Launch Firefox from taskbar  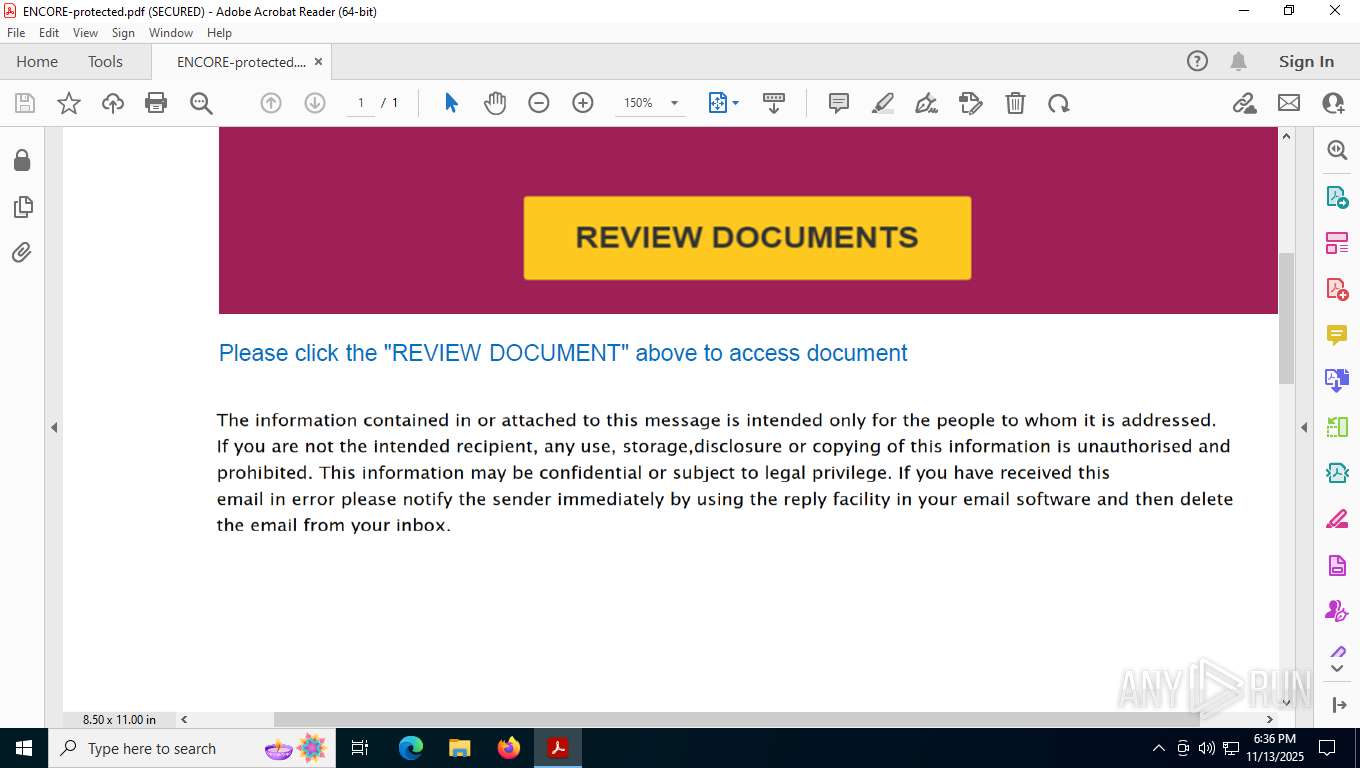pos(509,748)
